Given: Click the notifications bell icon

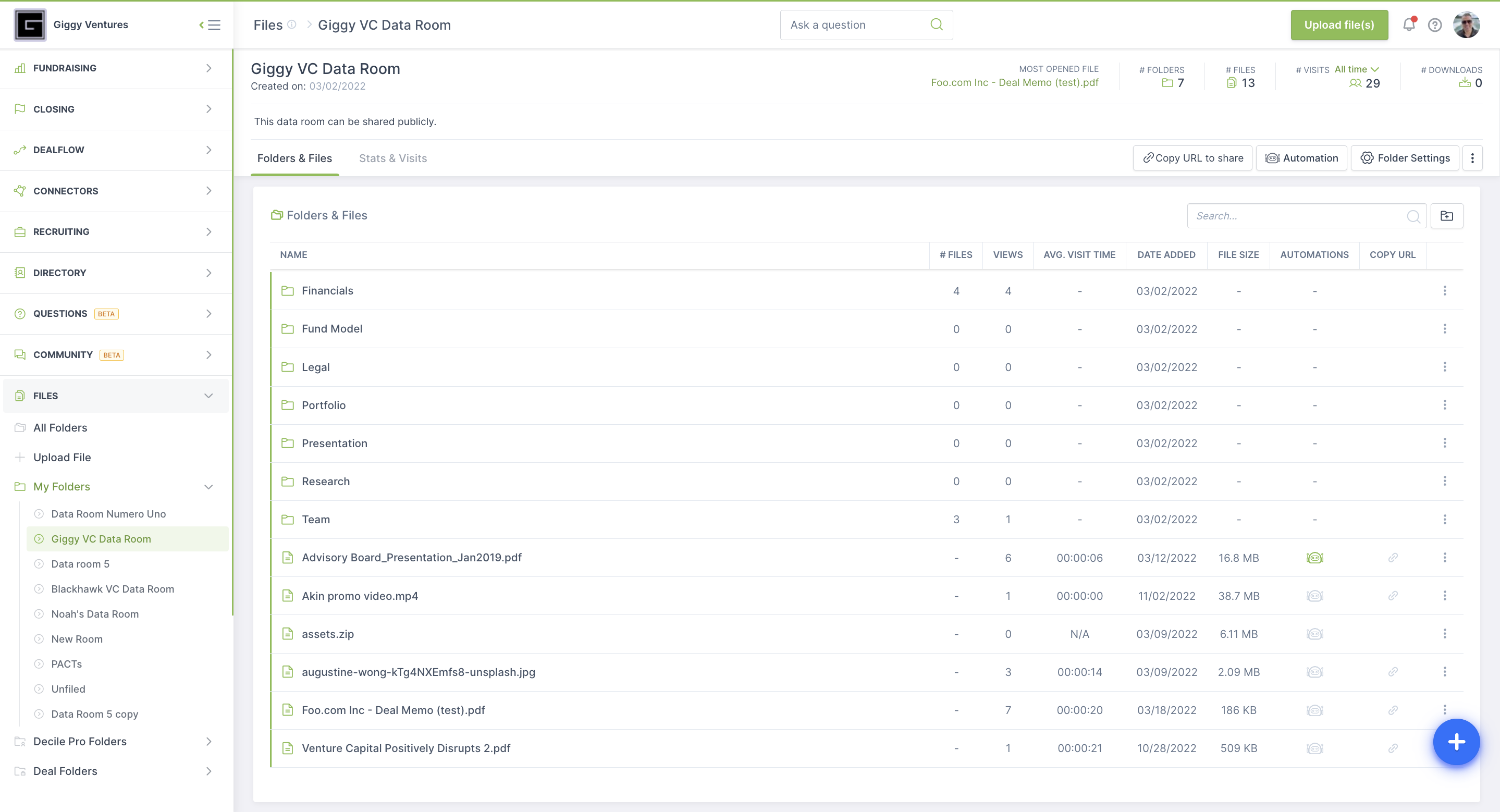Looking at the screenshot, I should (1409, 24).
